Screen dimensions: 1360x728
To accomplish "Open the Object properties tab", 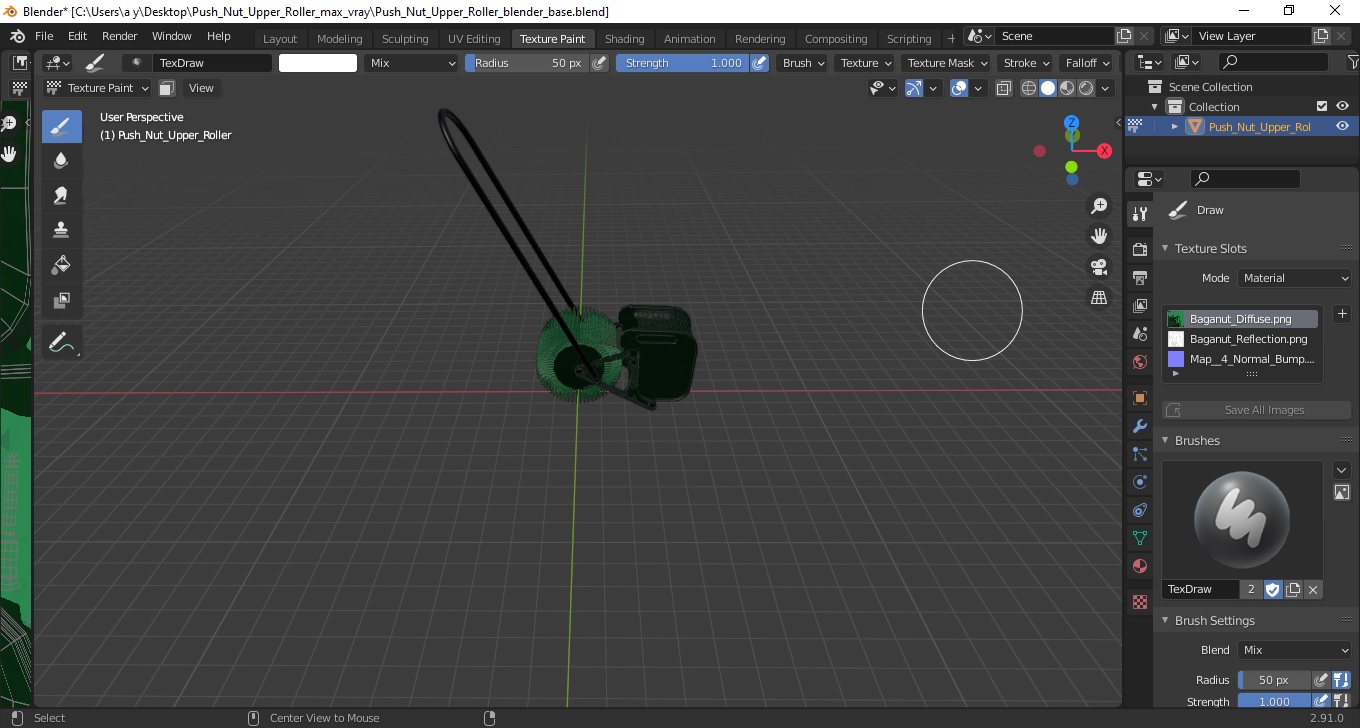I will click(1139, 398).
